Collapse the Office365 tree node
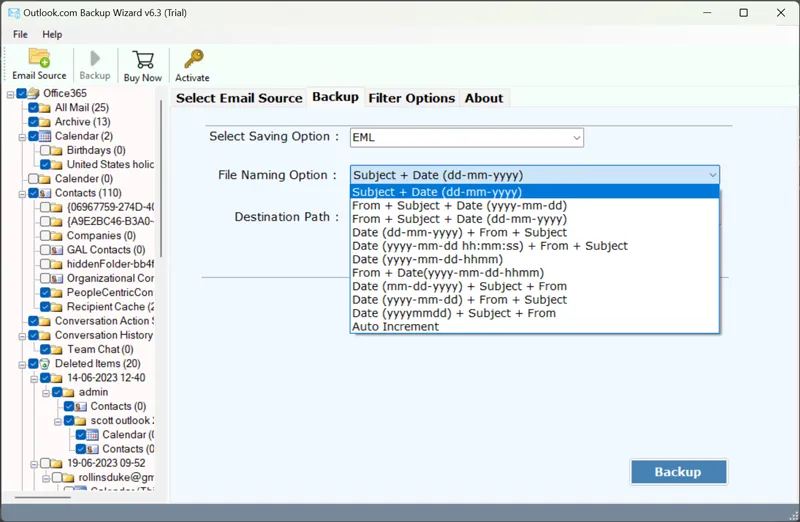Image resolution: width=800 pixels, height=522 pixels. tap(10, 94)
